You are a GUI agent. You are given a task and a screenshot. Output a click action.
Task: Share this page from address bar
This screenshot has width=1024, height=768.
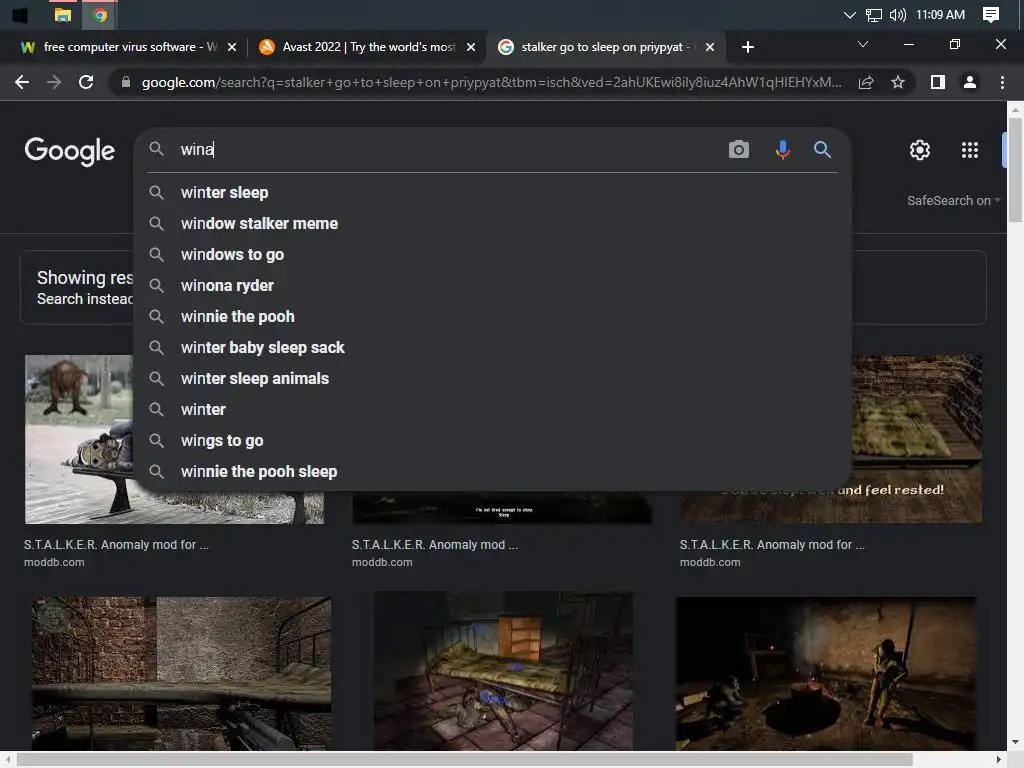866,82
